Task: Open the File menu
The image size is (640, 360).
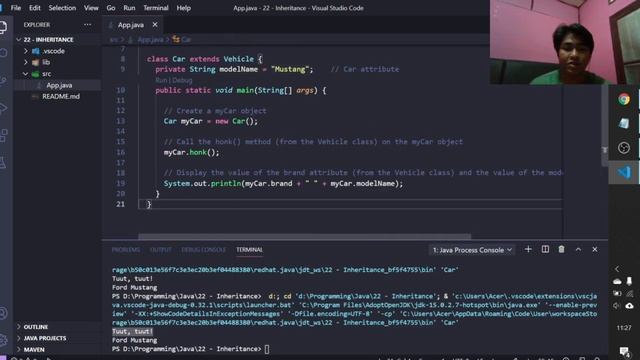Action: tap(16, 8)
